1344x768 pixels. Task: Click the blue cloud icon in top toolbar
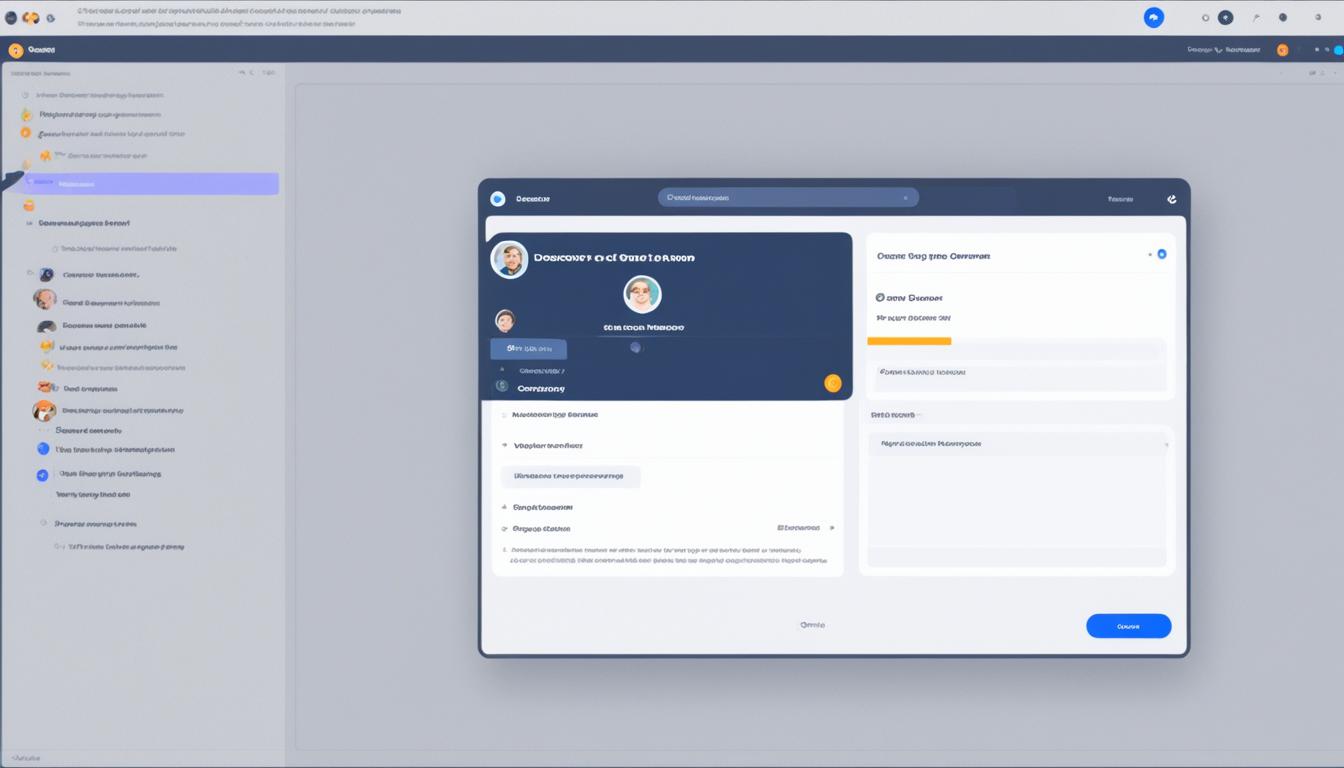[x=1153, y=18]
